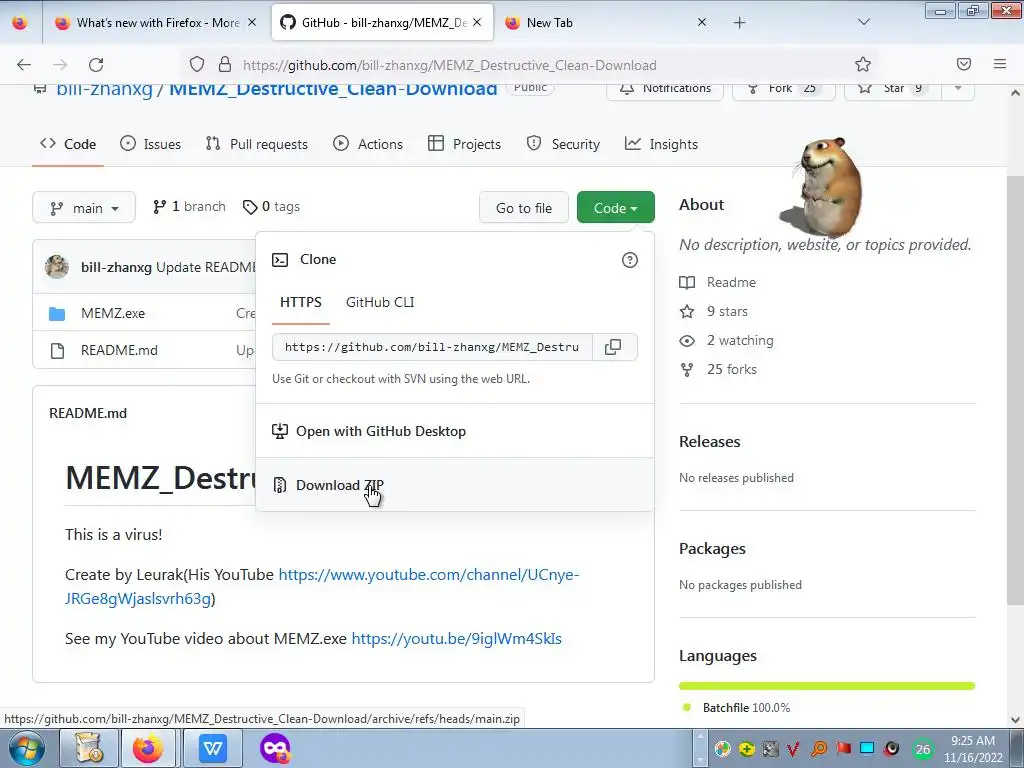
Task: Close the GitHub MEMZ tab
Action: pos(477,22)
